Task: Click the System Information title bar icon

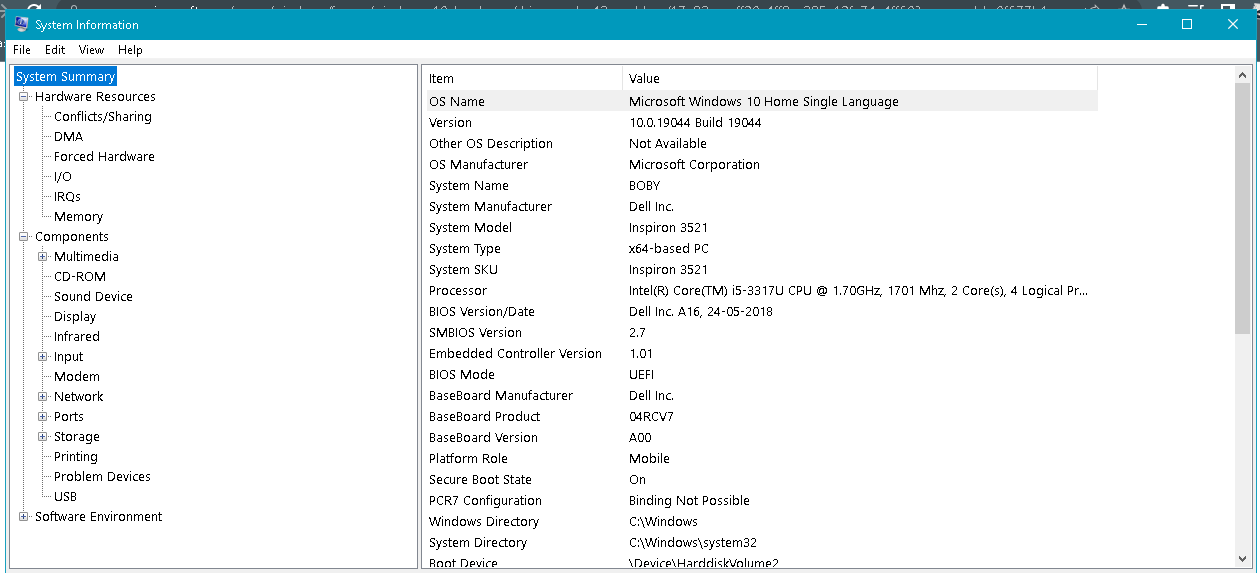Action: 21,24
